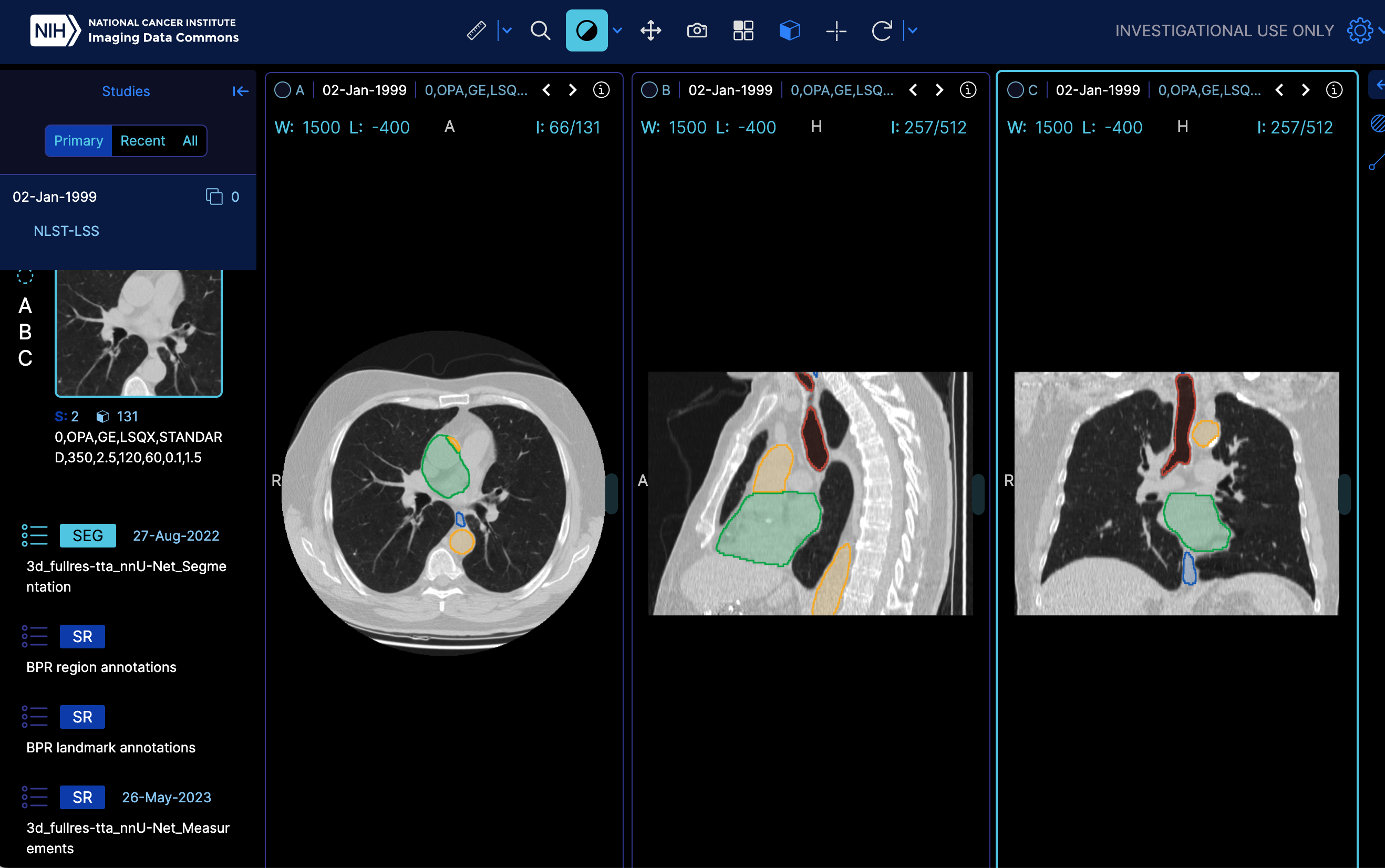Switch to the All studies tab
The image size is (1385, 868).
pos(190,141)
